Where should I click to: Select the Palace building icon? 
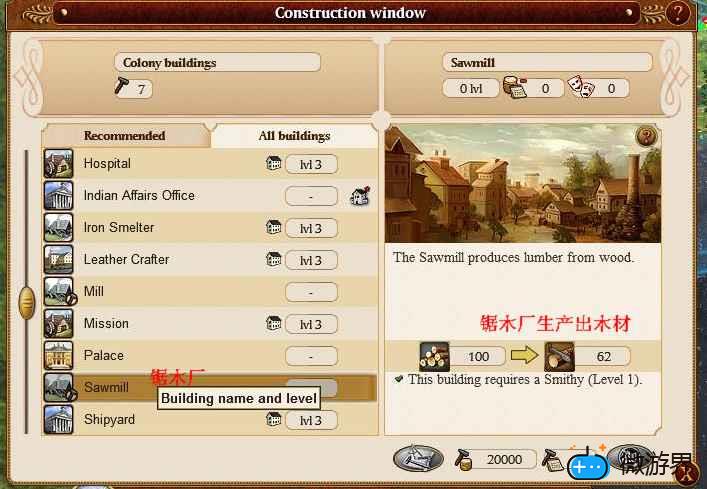point(59,356)
